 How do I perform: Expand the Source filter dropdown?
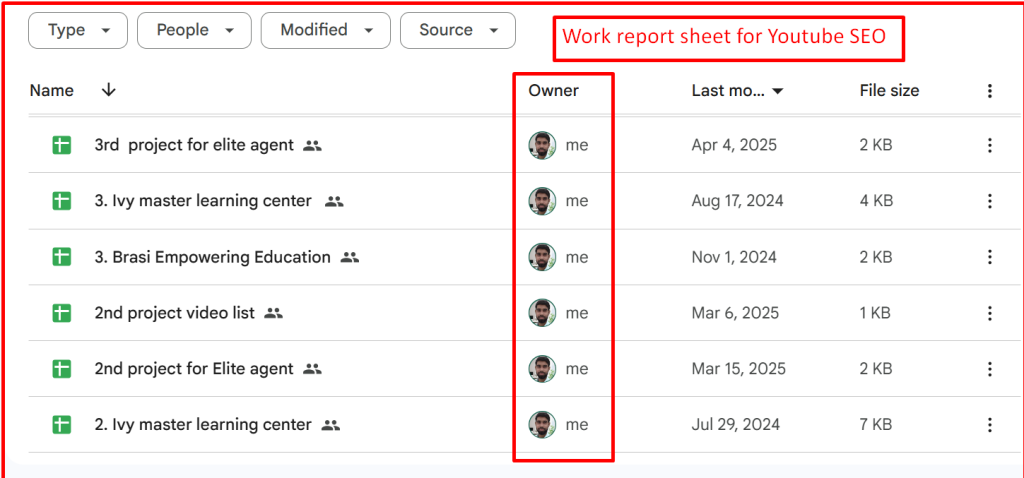[457, 30]
